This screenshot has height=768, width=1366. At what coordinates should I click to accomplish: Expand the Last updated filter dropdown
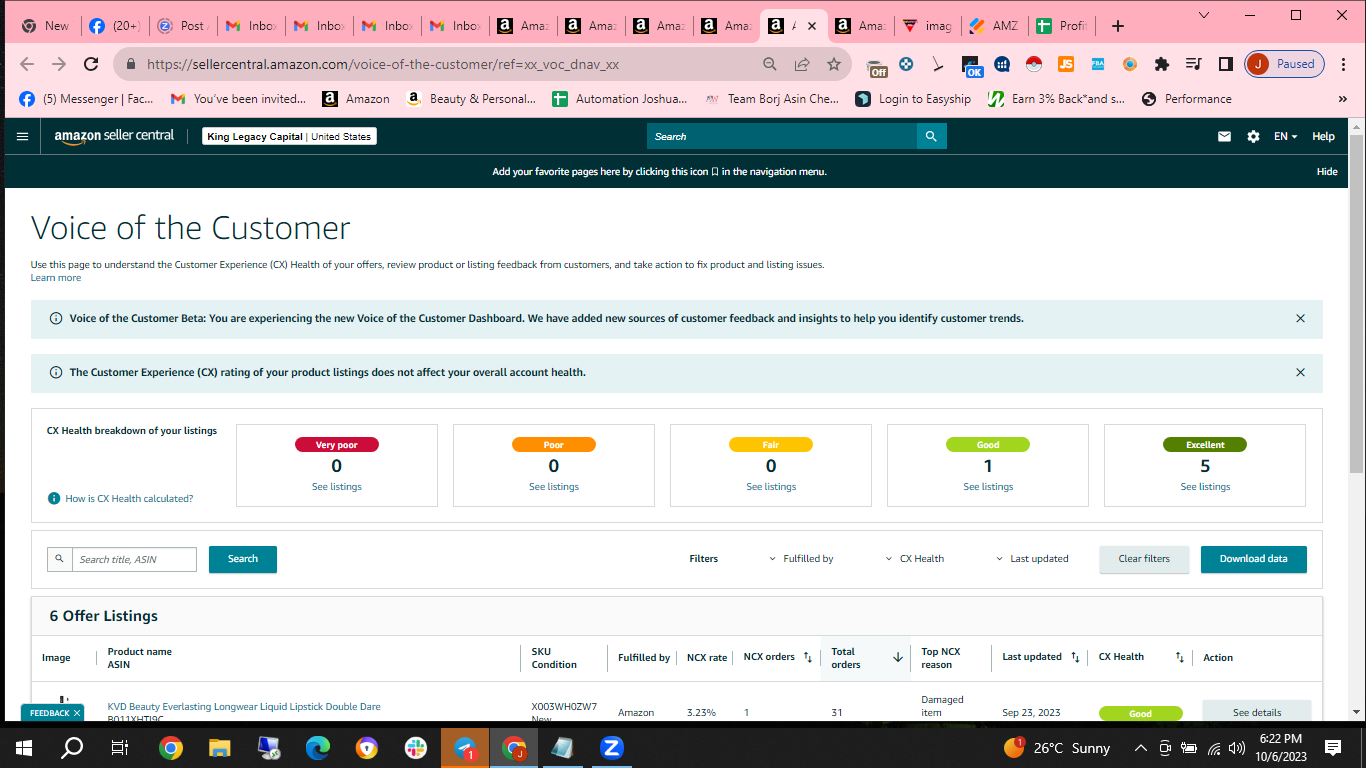(x=1032, y=559)
